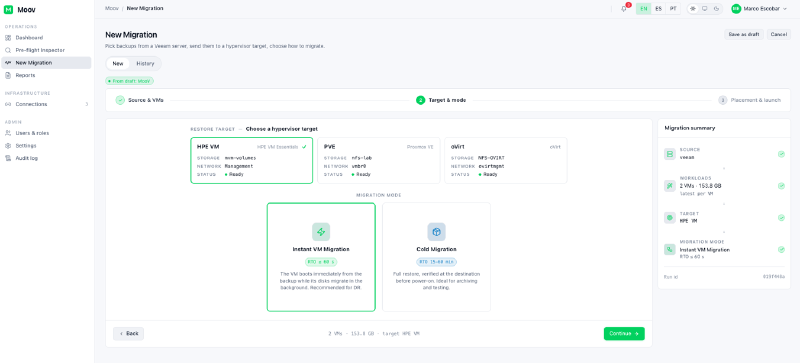Screen dimensions: 800x363
Task: Click Workloads row green checkmark
Action: point(781,186)
